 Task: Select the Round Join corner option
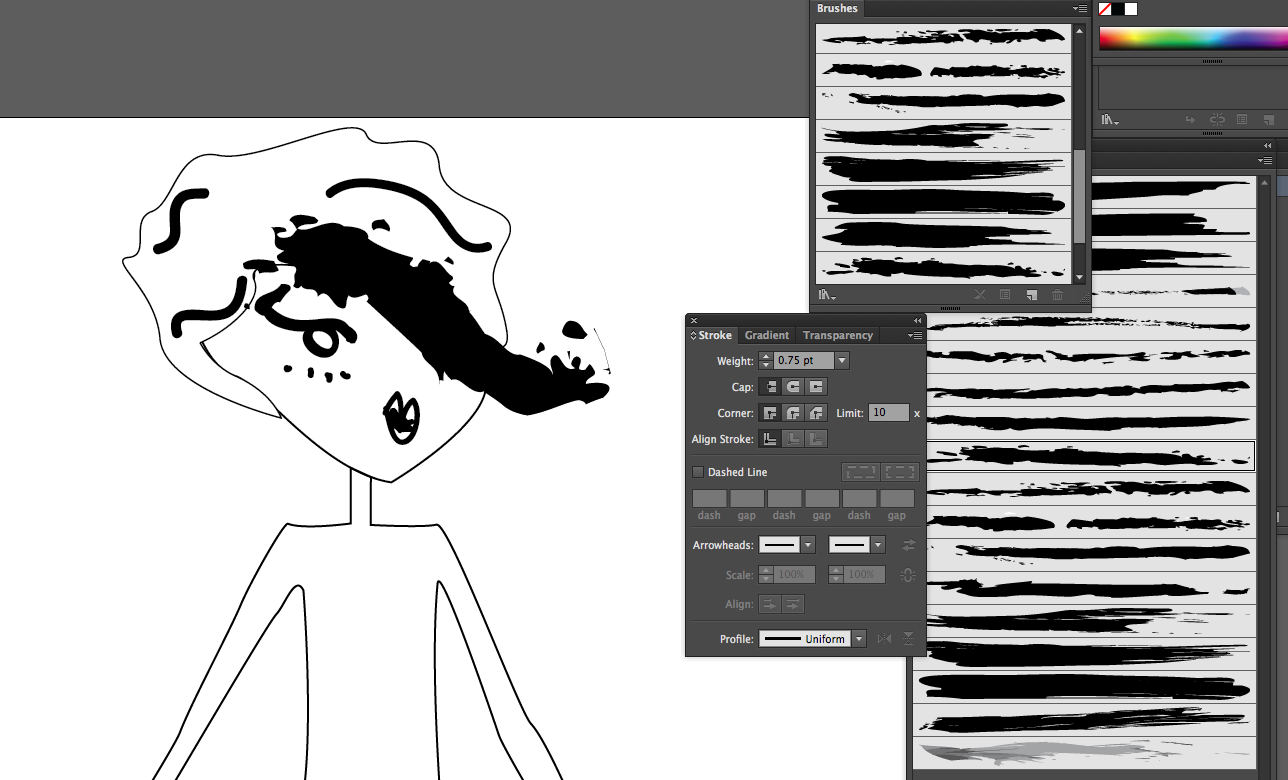793,412
